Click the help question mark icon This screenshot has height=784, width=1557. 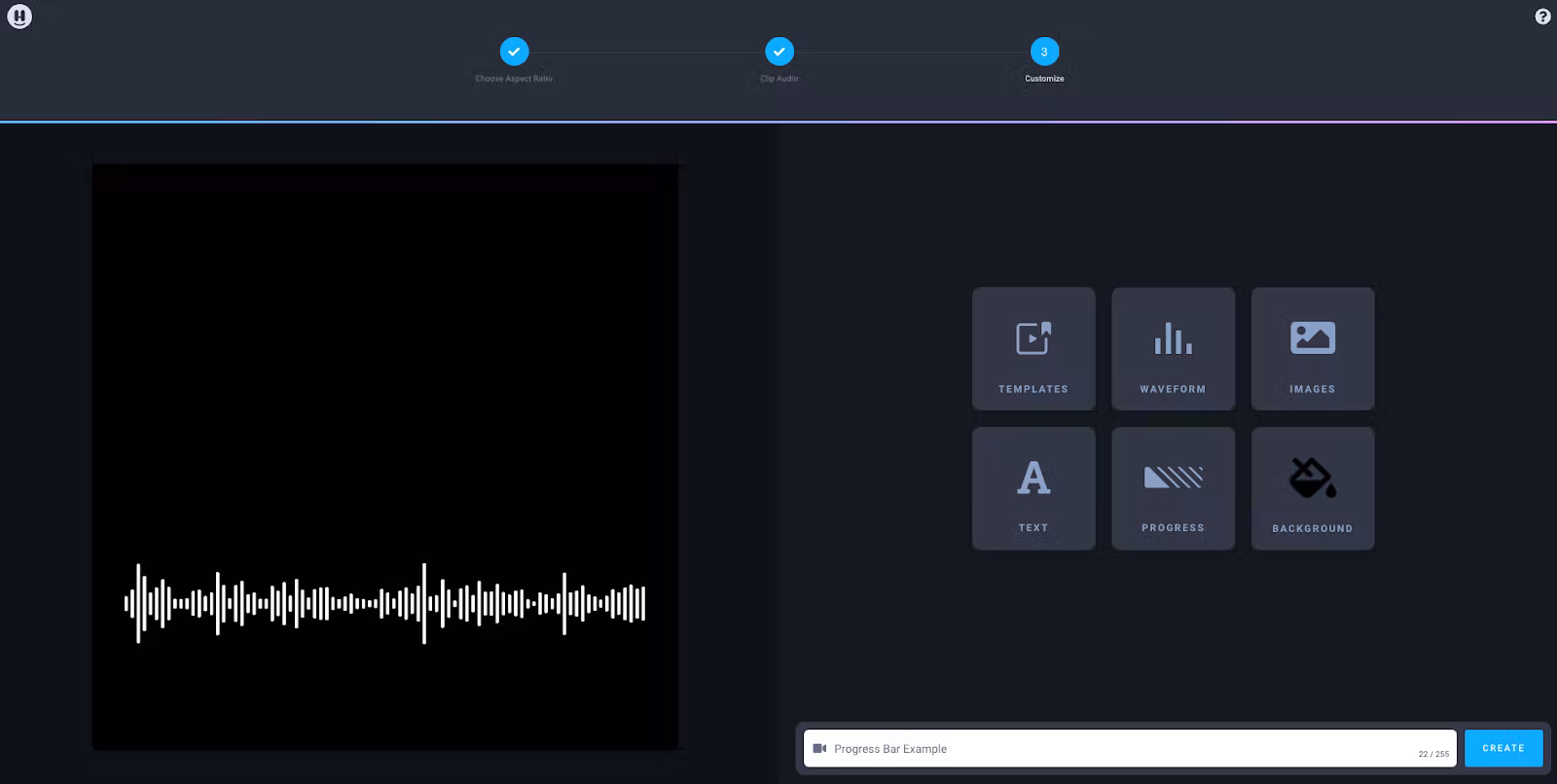(1542, 17)
